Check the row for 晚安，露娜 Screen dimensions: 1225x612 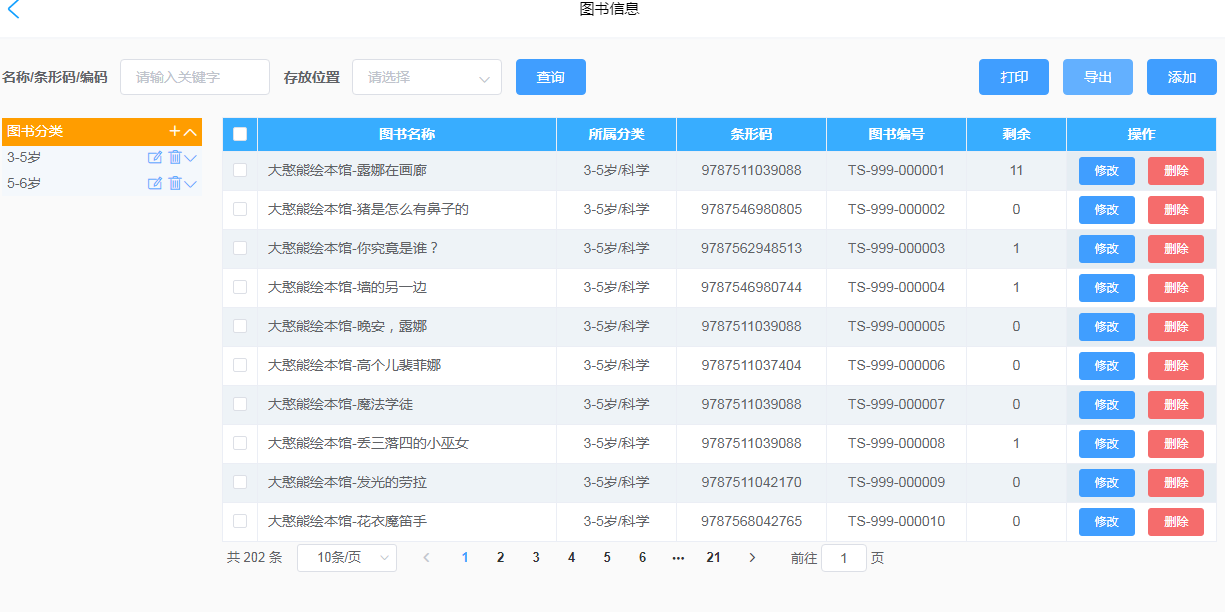pos(240,326)
